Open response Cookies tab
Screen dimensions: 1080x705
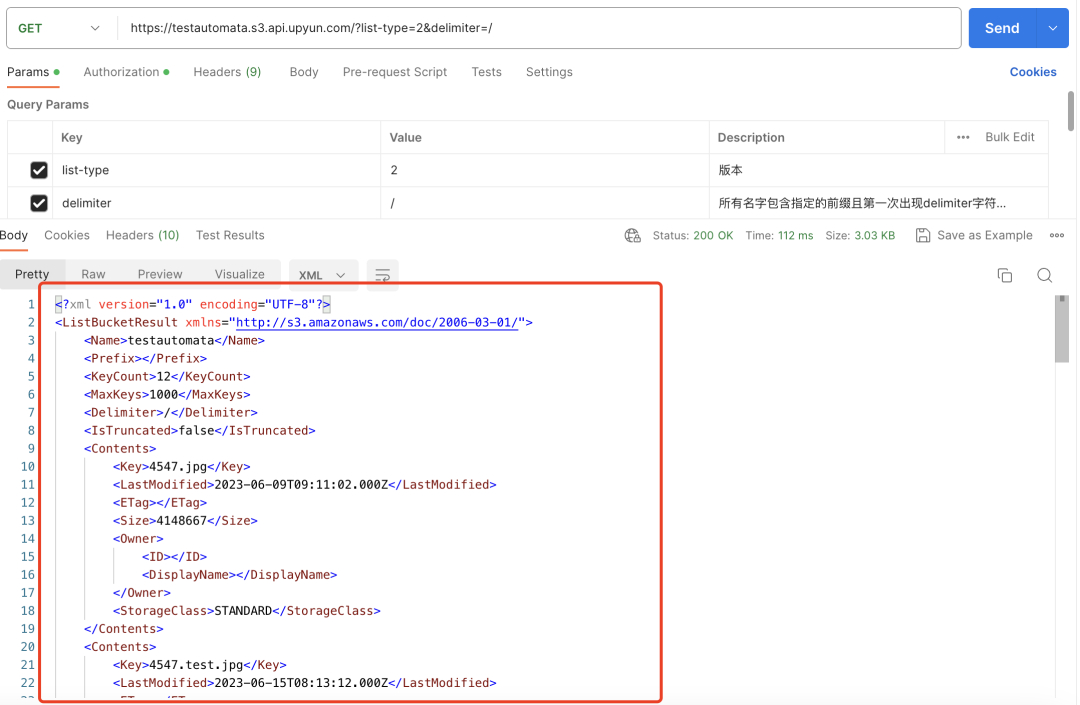pos(67,235)
